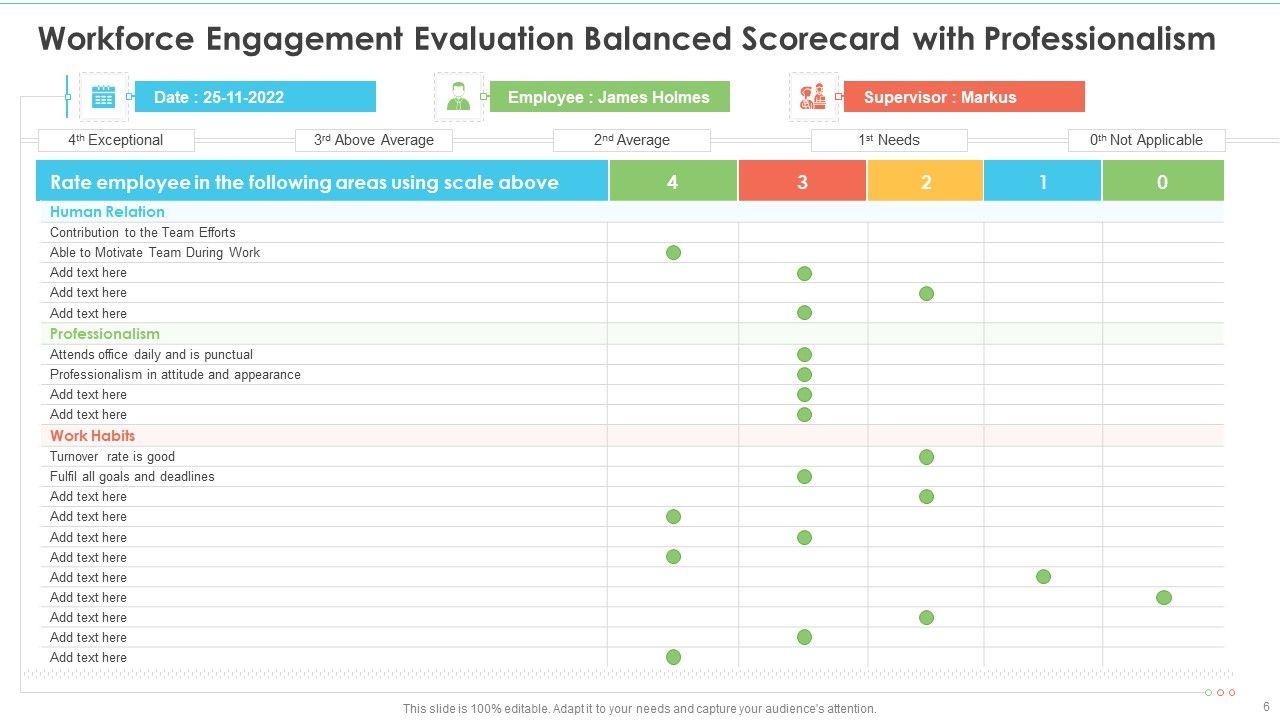Click the green dot for Able to Motivate Team
The width and height of the screenshot is (1280, 720).
click(x=673, y=253)
